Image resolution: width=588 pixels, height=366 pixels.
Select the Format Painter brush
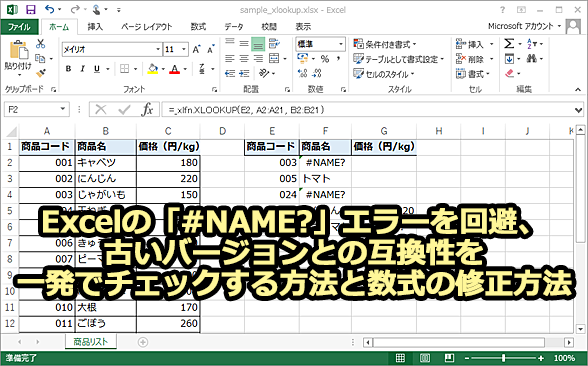tap(40, 73)
